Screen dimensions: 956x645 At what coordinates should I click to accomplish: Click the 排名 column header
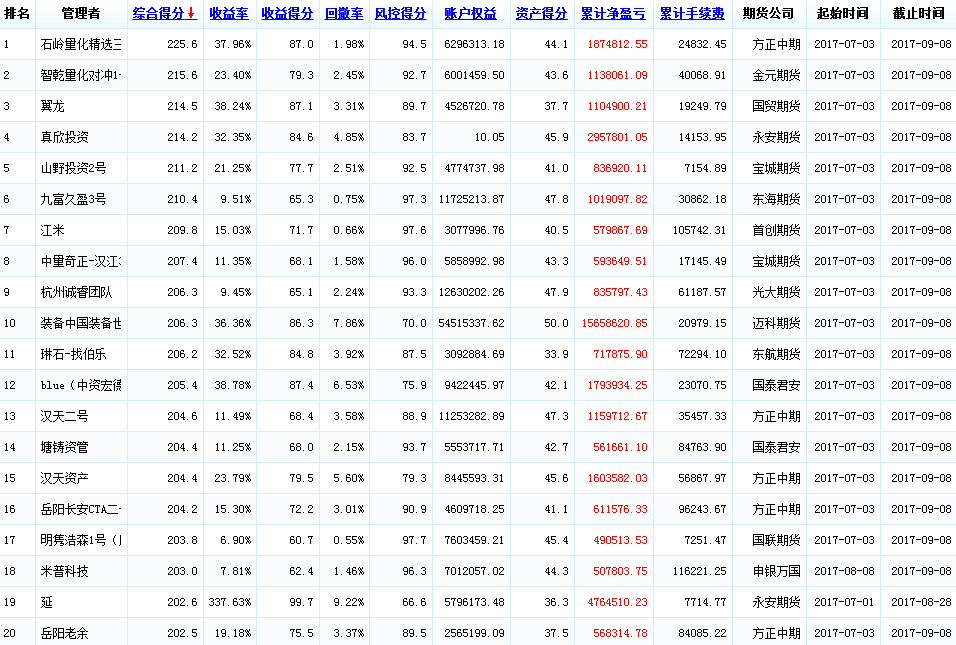[17, 13]
